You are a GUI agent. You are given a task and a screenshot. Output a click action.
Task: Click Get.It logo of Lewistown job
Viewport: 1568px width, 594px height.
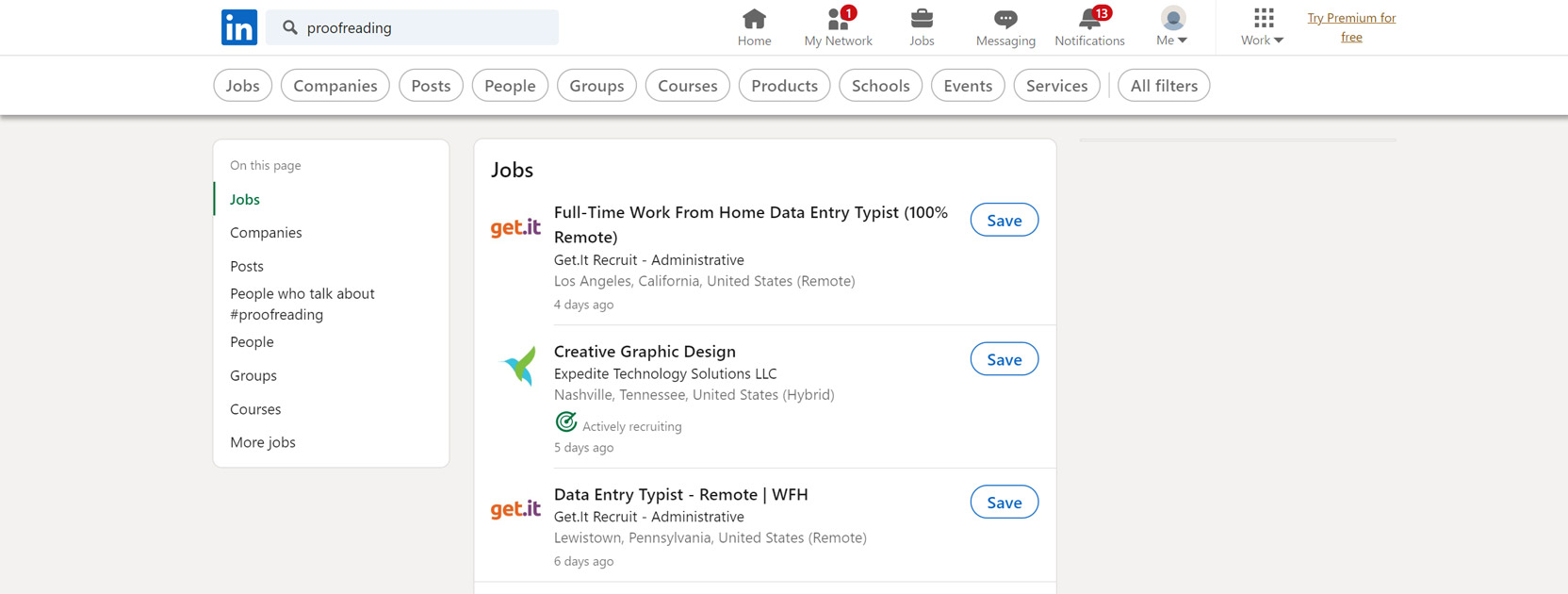tap(515, 509)
